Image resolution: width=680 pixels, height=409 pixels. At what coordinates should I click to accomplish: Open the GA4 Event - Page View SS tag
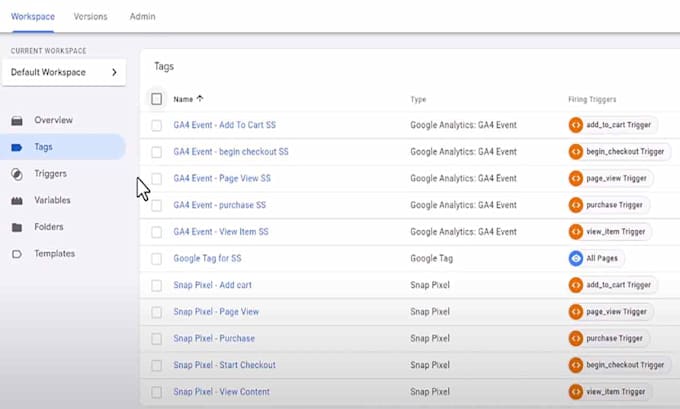point(222,178)
